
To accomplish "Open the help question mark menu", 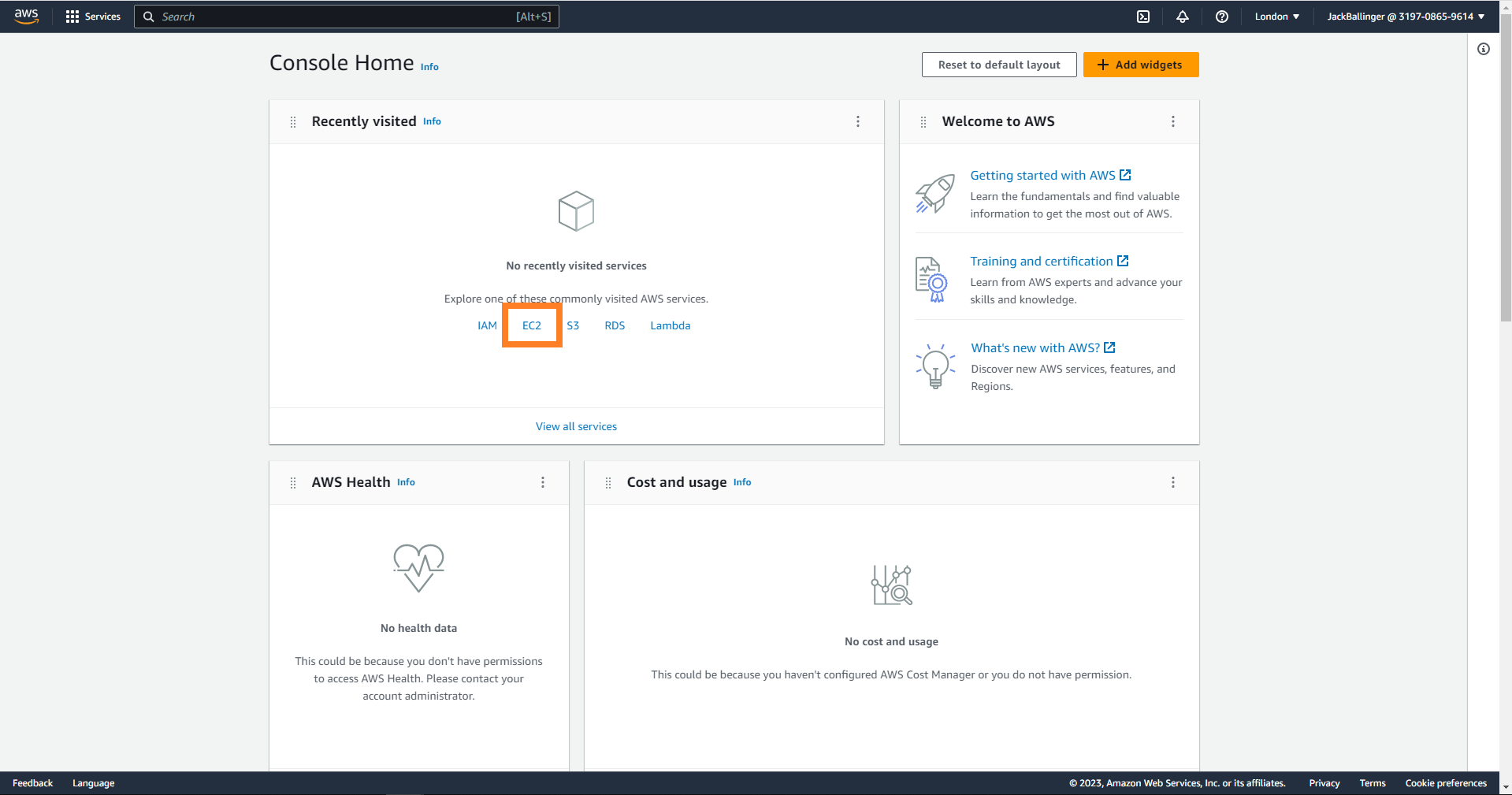I will [1222, 17].
